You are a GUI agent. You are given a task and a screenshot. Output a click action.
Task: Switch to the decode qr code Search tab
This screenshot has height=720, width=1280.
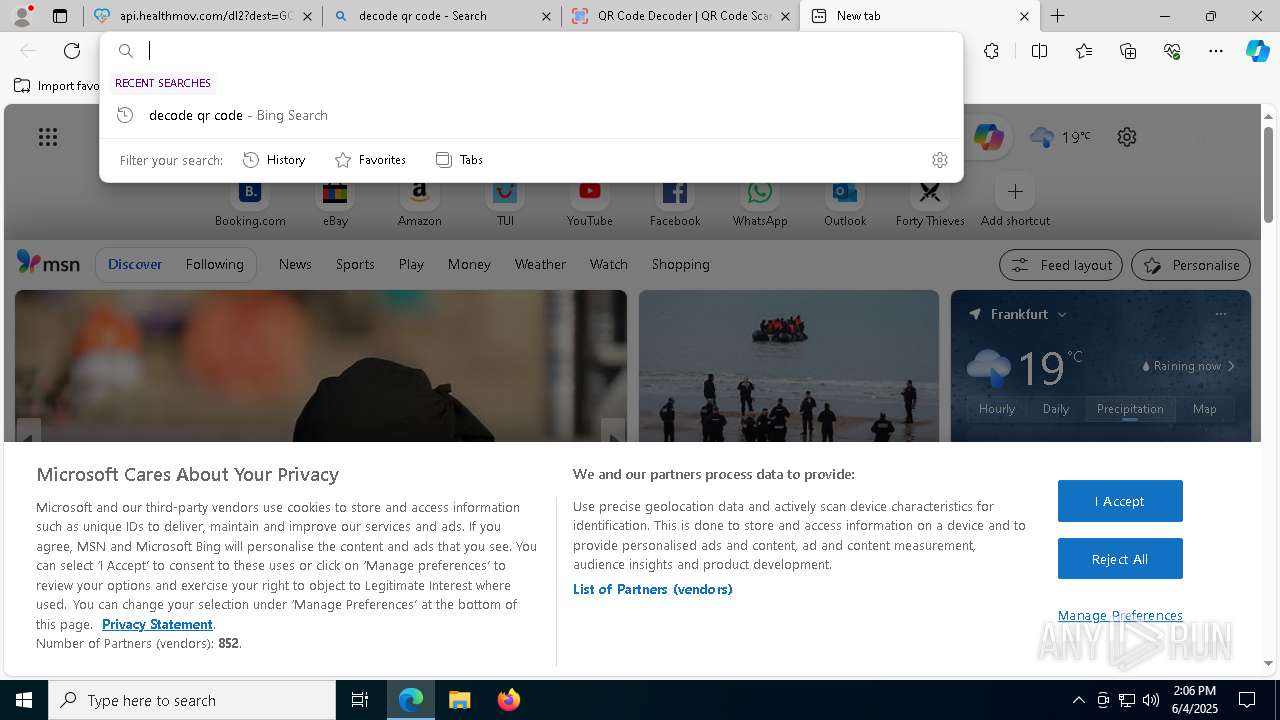[x=443, y=16]
